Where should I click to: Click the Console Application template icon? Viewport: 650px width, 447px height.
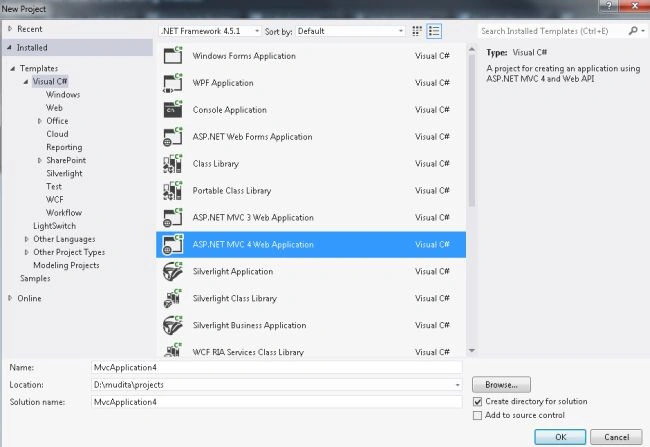[173, 109]
